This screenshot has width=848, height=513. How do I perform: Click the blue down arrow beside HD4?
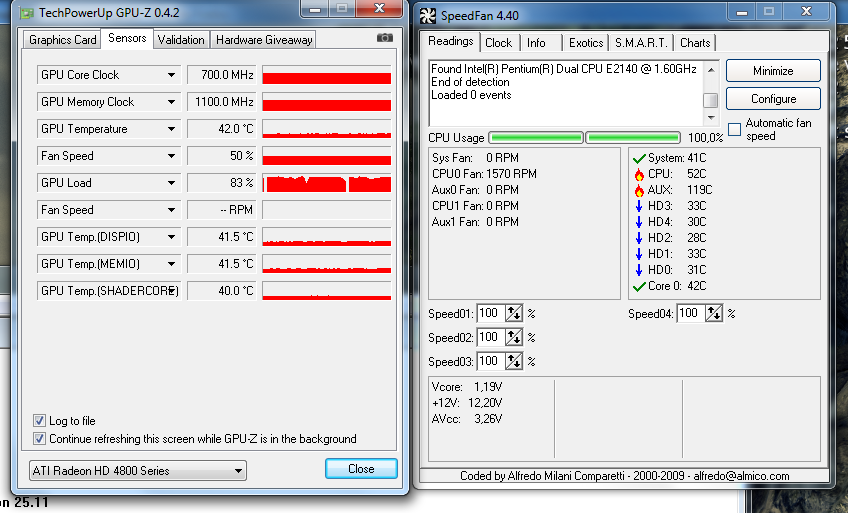pos(639,222)
